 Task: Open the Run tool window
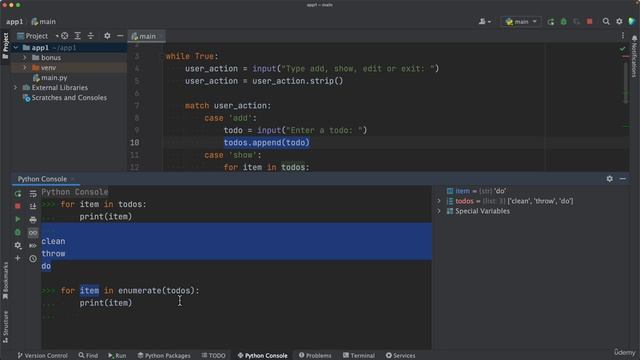click(x=117, y=356)
